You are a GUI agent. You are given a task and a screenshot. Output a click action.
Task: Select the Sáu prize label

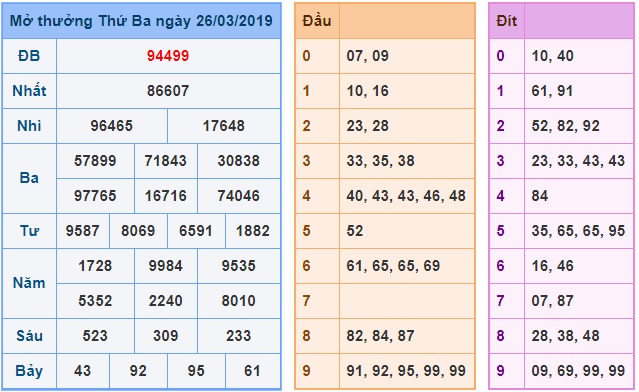(29, 336)
